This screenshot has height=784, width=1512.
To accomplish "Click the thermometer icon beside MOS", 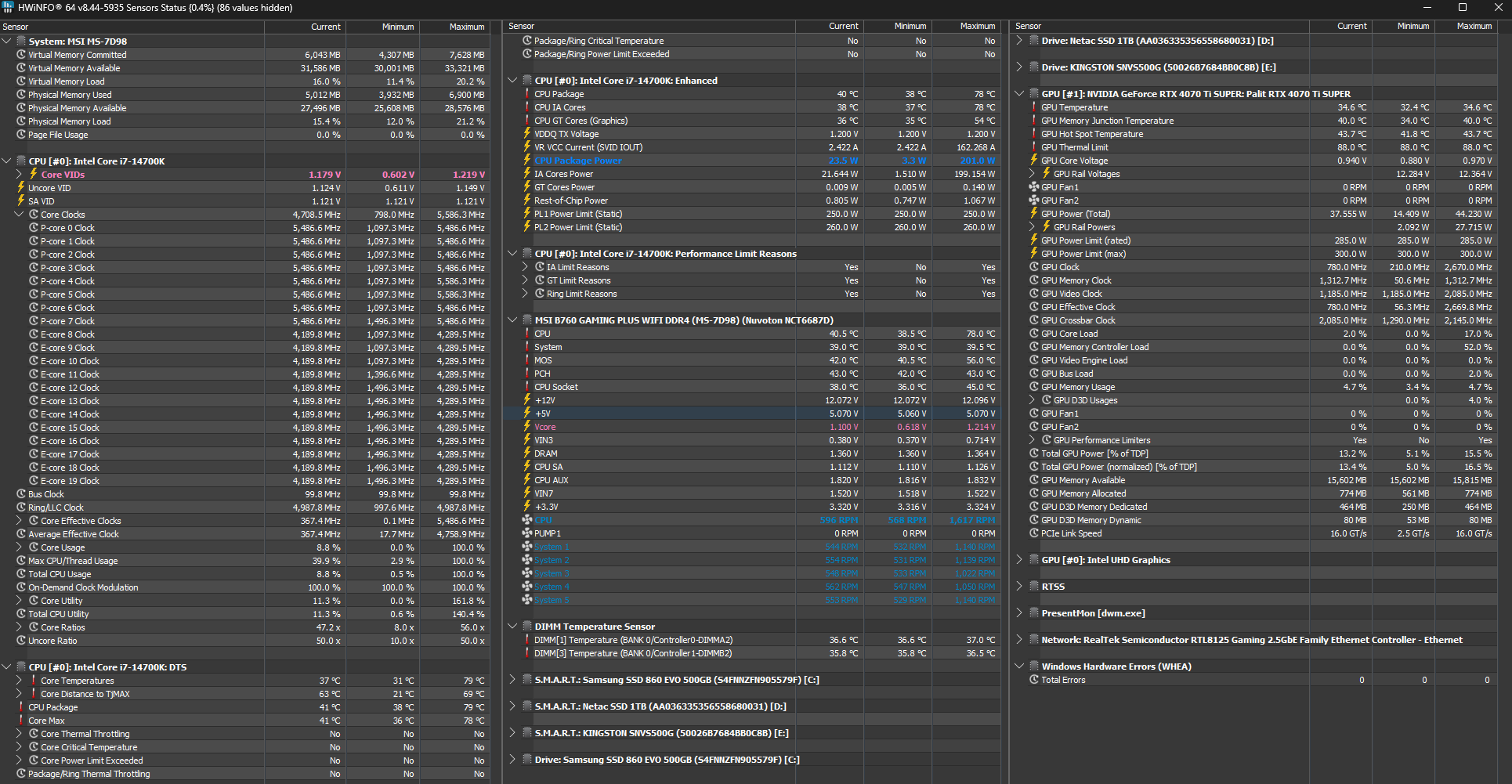I will [x=527, y=360].
